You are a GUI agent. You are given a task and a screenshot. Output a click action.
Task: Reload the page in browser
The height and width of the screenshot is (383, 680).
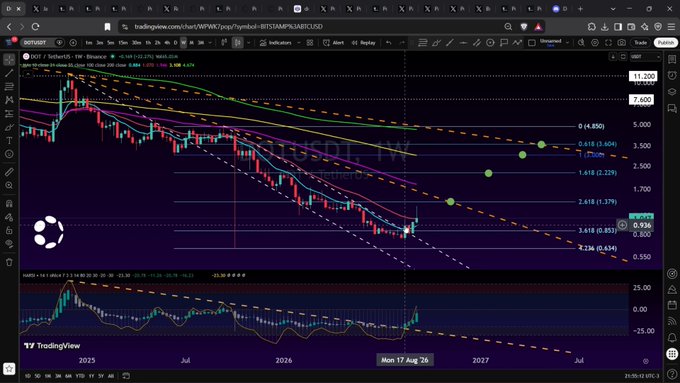click(36, 26)
